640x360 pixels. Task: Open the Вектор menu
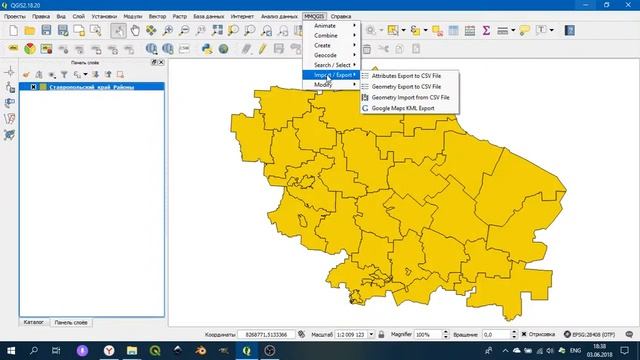point(157,16)
